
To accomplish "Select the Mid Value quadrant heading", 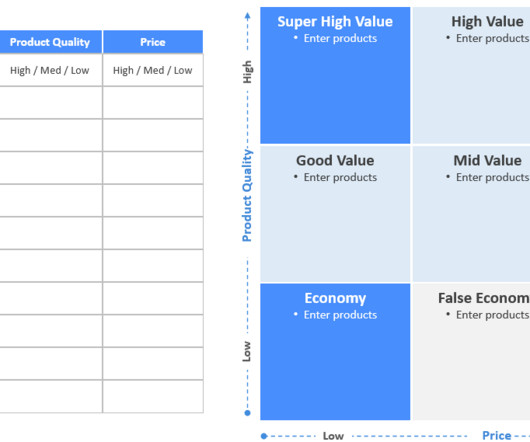I will click(487, 161).
